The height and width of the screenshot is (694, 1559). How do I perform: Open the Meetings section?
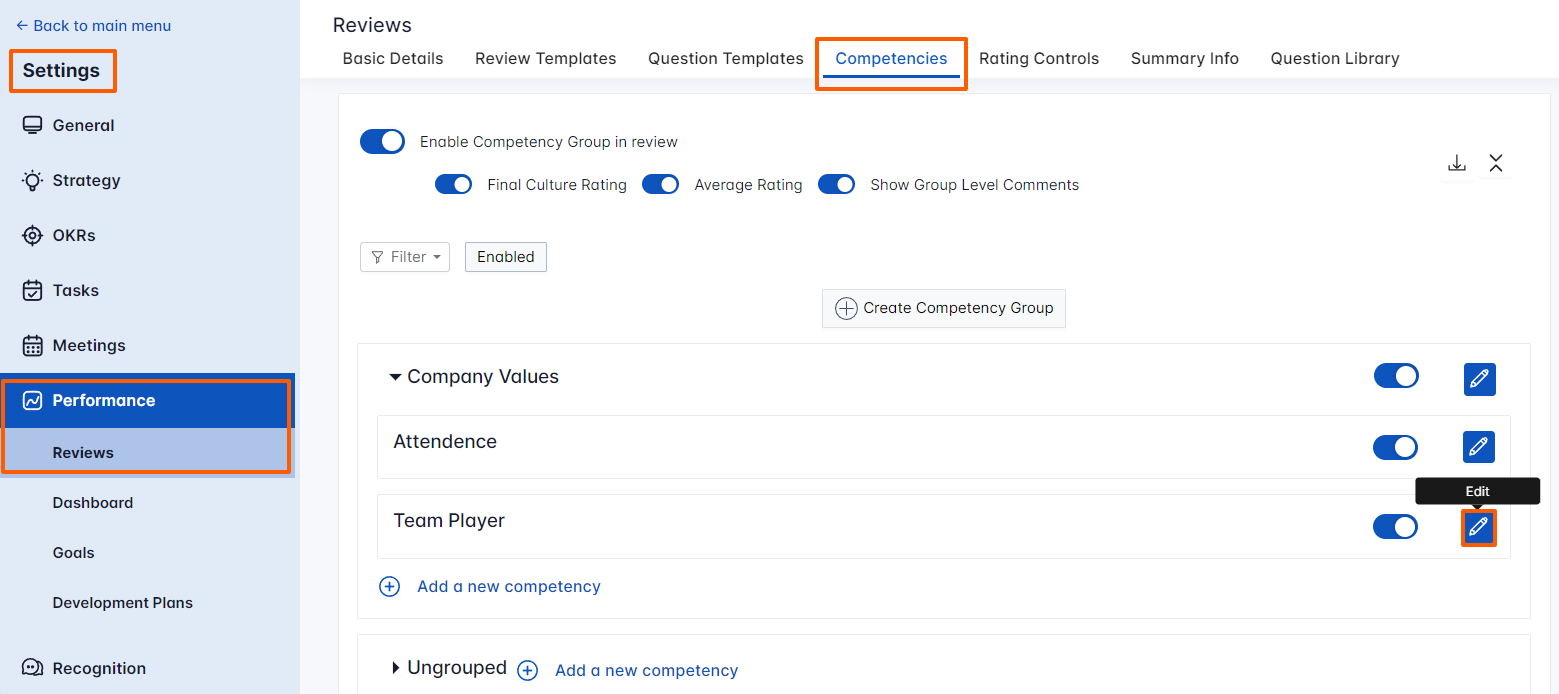[91, 345]
